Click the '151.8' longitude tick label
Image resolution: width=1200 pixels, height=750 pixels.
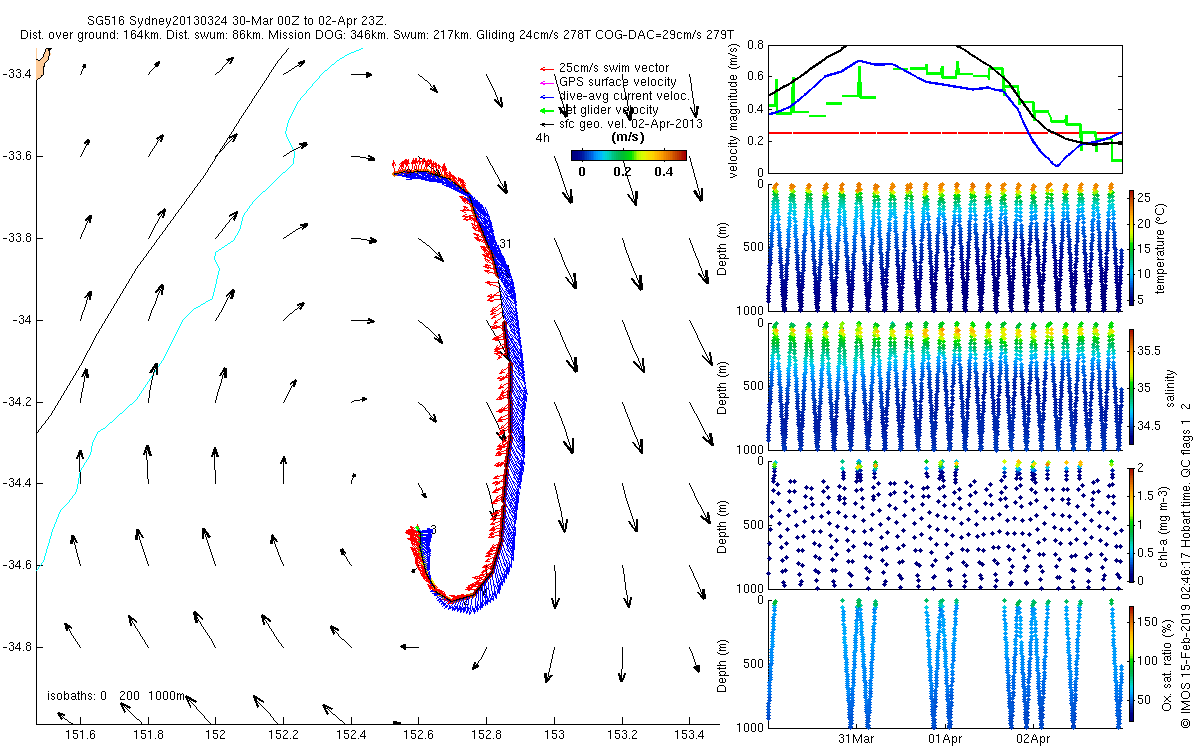(148, 735)
